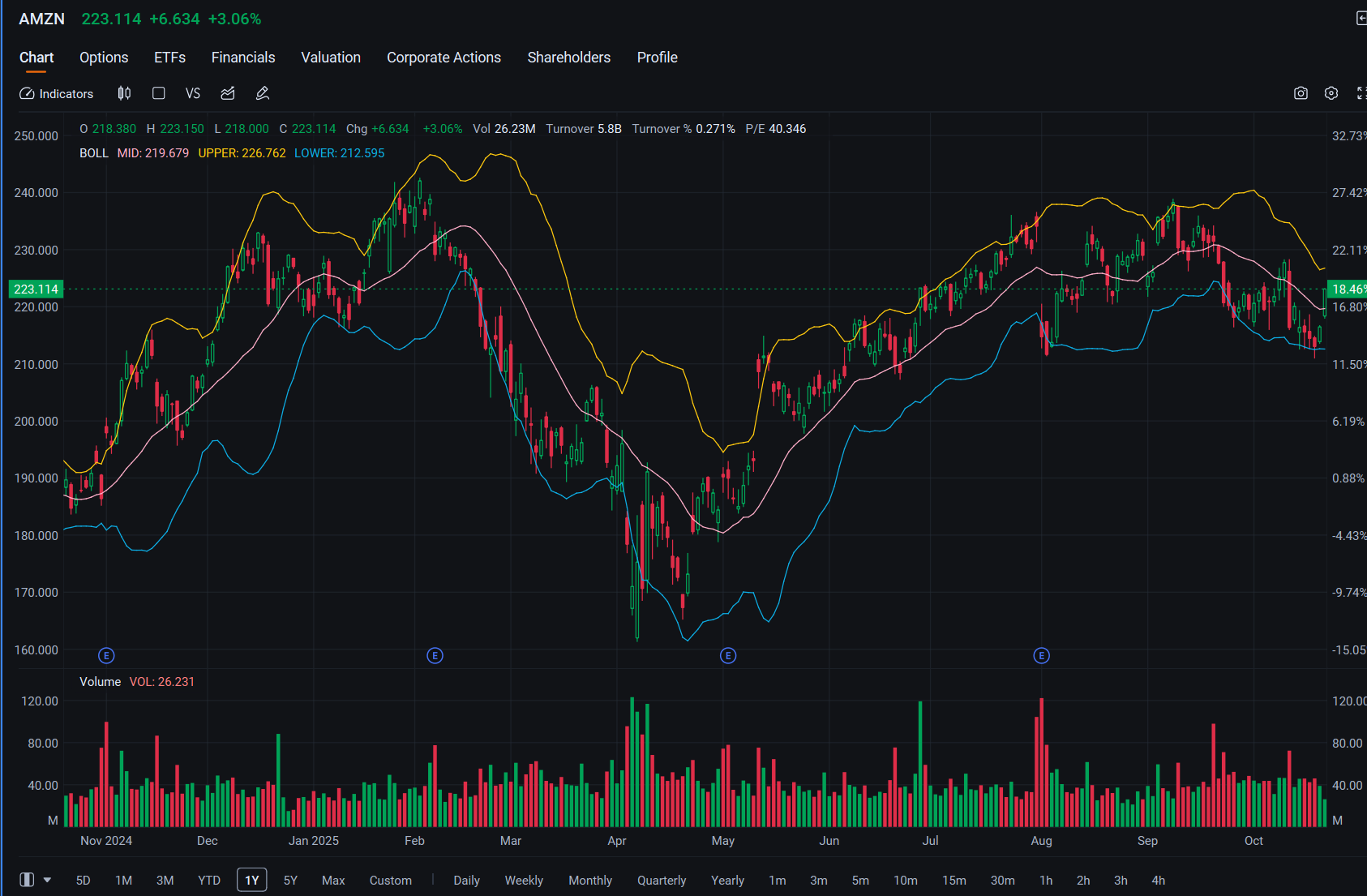Screen dimensions: 1367x896
Task: Click the square layout icon beside chart type
Action: (x=159, y=94)
